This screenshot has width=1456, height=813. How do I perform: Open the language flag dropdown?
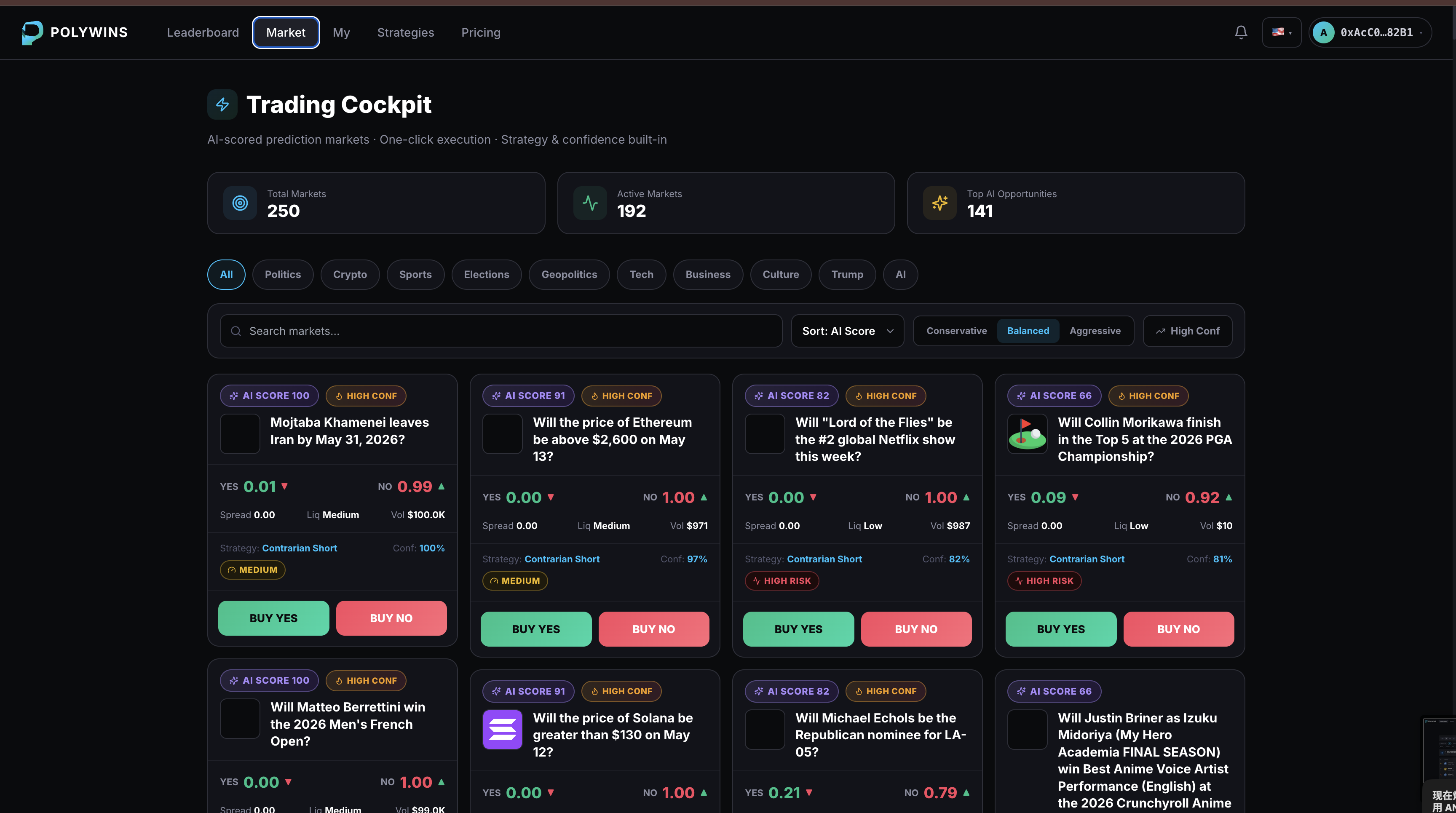(x=1281, y=32)
